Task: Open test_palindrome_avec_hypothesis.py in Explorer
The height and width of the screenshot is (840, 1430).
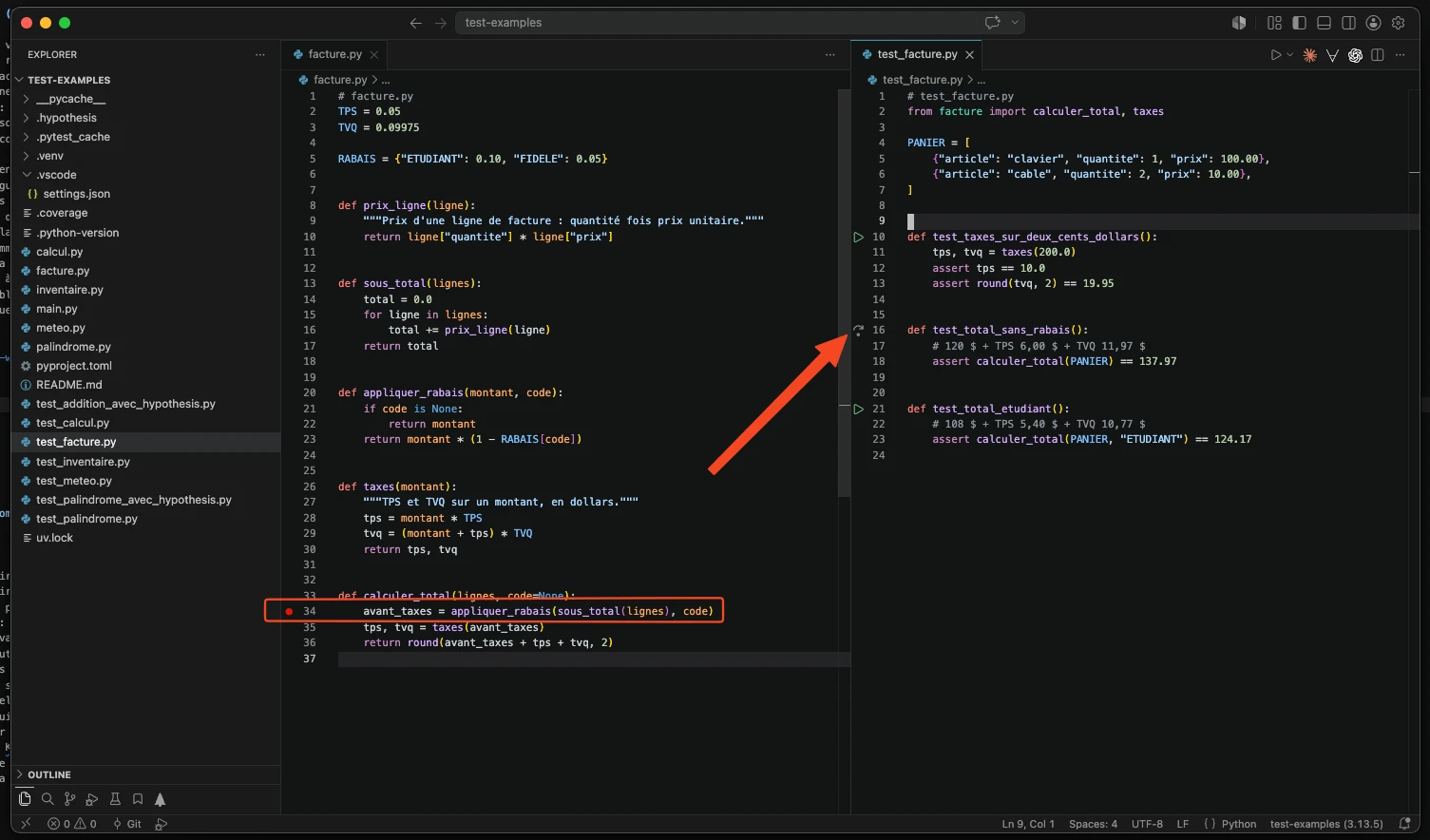Action: [x=145, y=500]
